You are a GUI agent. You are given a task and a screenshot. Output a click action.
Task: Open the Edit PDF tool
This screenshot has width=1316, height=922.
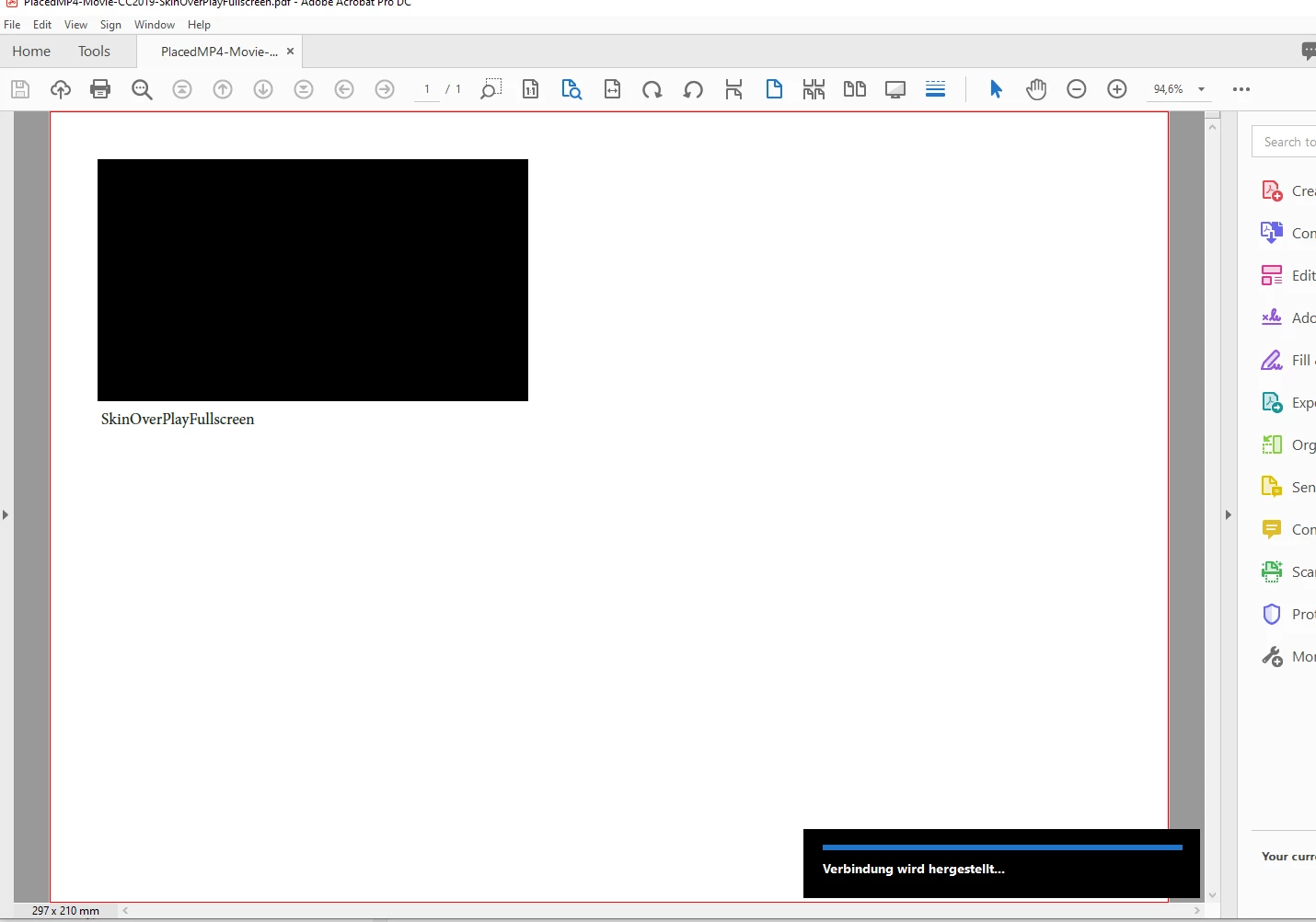pos(1288,275)
